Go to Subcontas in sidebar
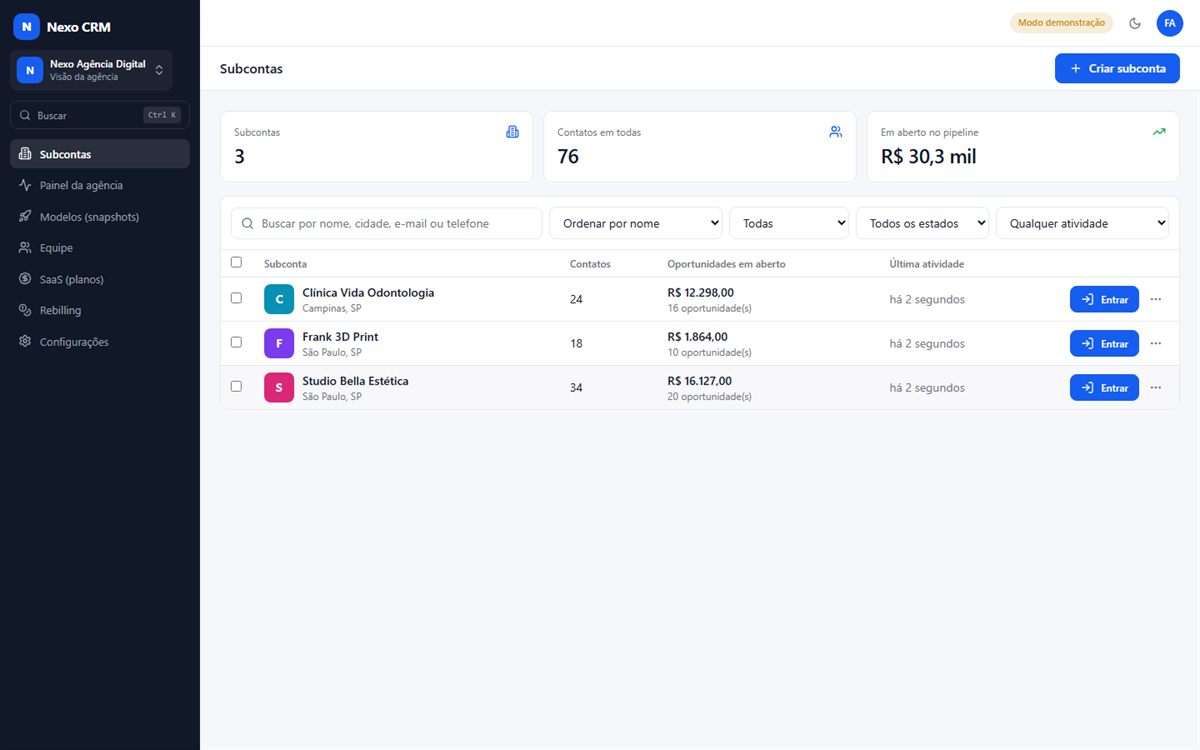The image size is (1200, 750). click(100, 154)
